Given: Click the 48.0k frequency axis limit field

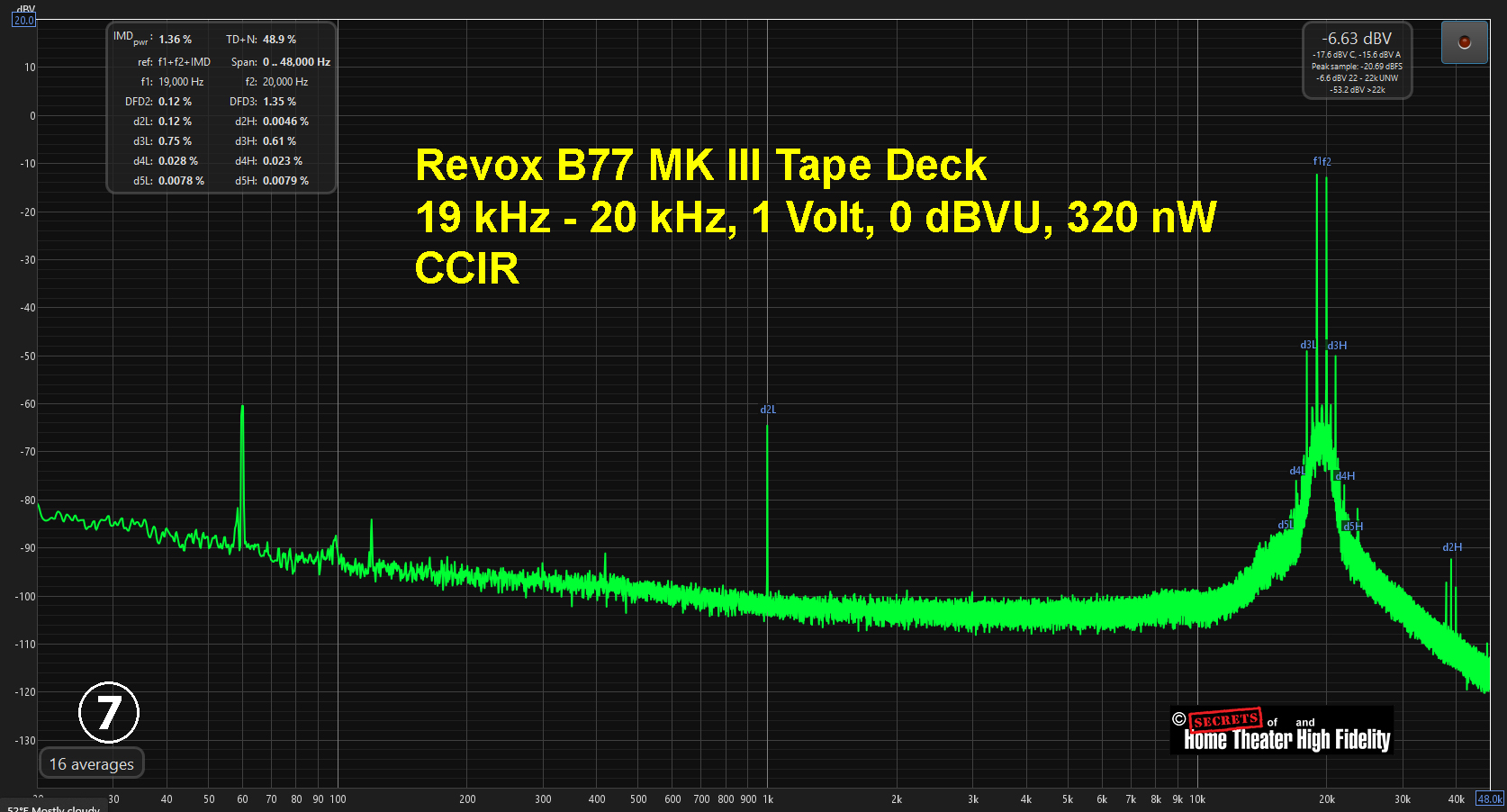Looking at the screenshot, I should pos(1490,798).
